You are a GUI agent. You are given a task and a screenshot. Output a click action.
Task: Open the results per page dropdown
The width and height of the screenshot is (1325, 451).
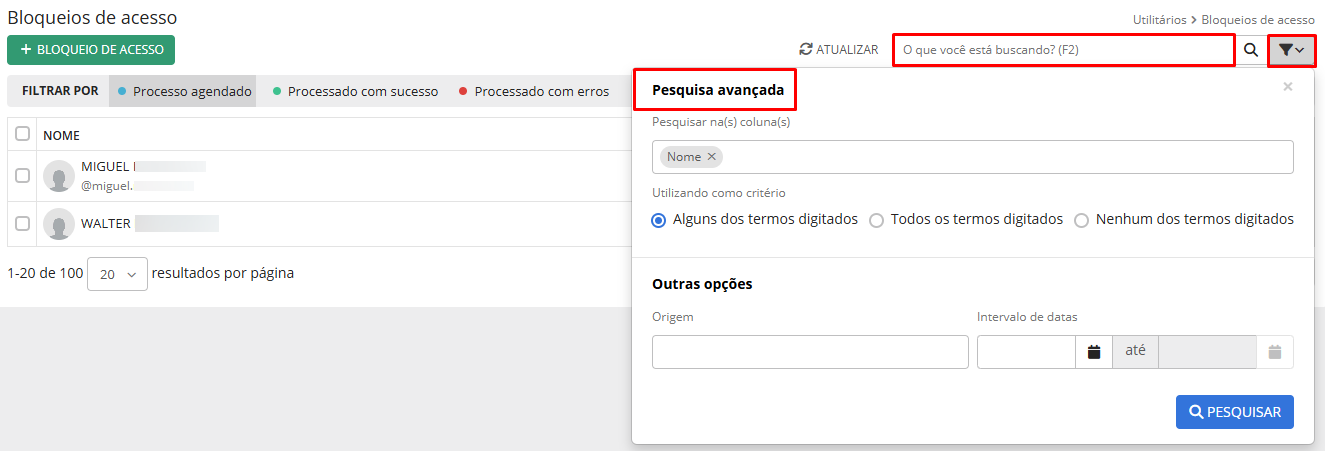pos(117,274)
